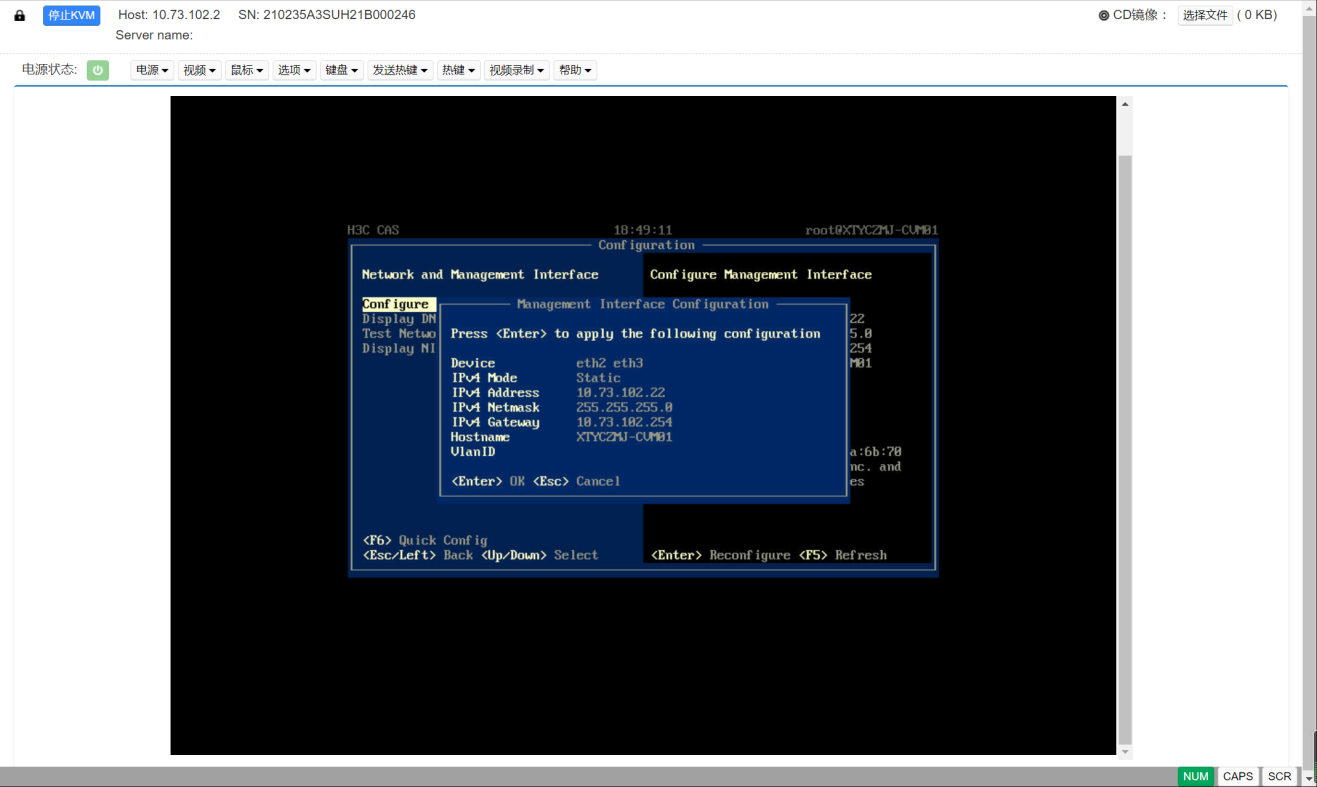The width and height of the screenshot is (1317, 787).
Task: Toggle the CAPS lock indicator
Action: pos(1238,777)
